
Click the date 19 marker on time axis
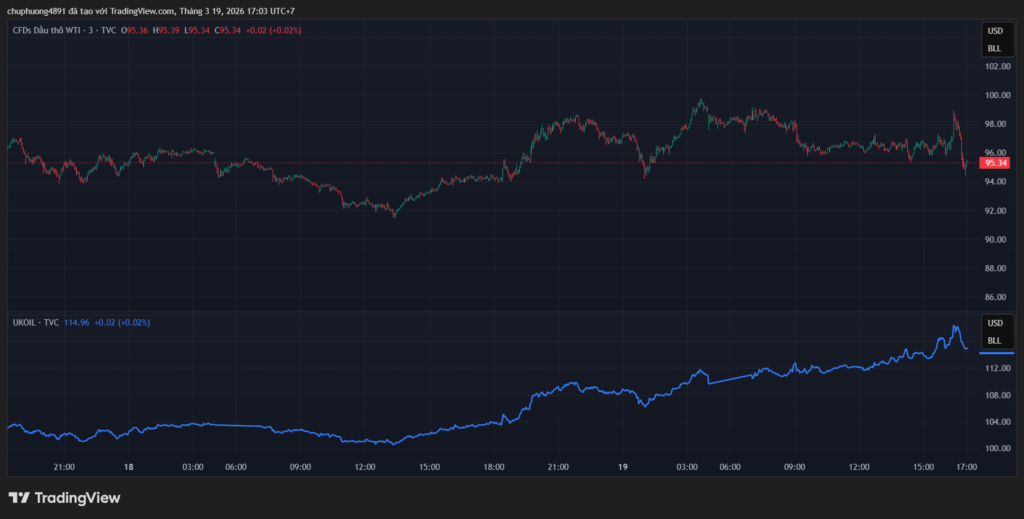[x=621, y=467]
